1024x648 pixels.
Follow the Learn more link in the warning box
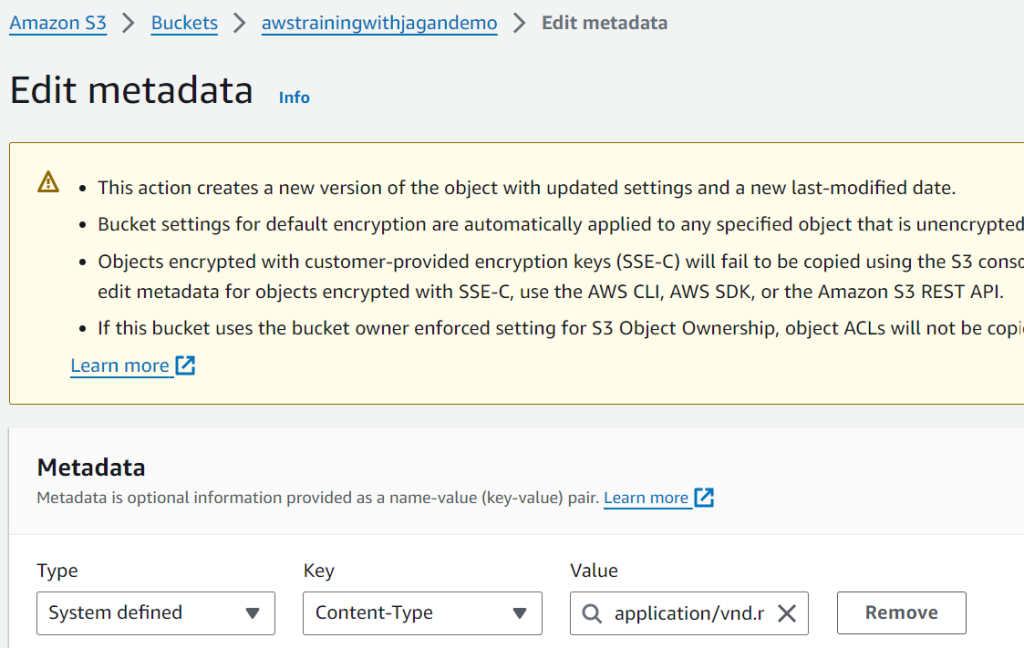point(120,366)
